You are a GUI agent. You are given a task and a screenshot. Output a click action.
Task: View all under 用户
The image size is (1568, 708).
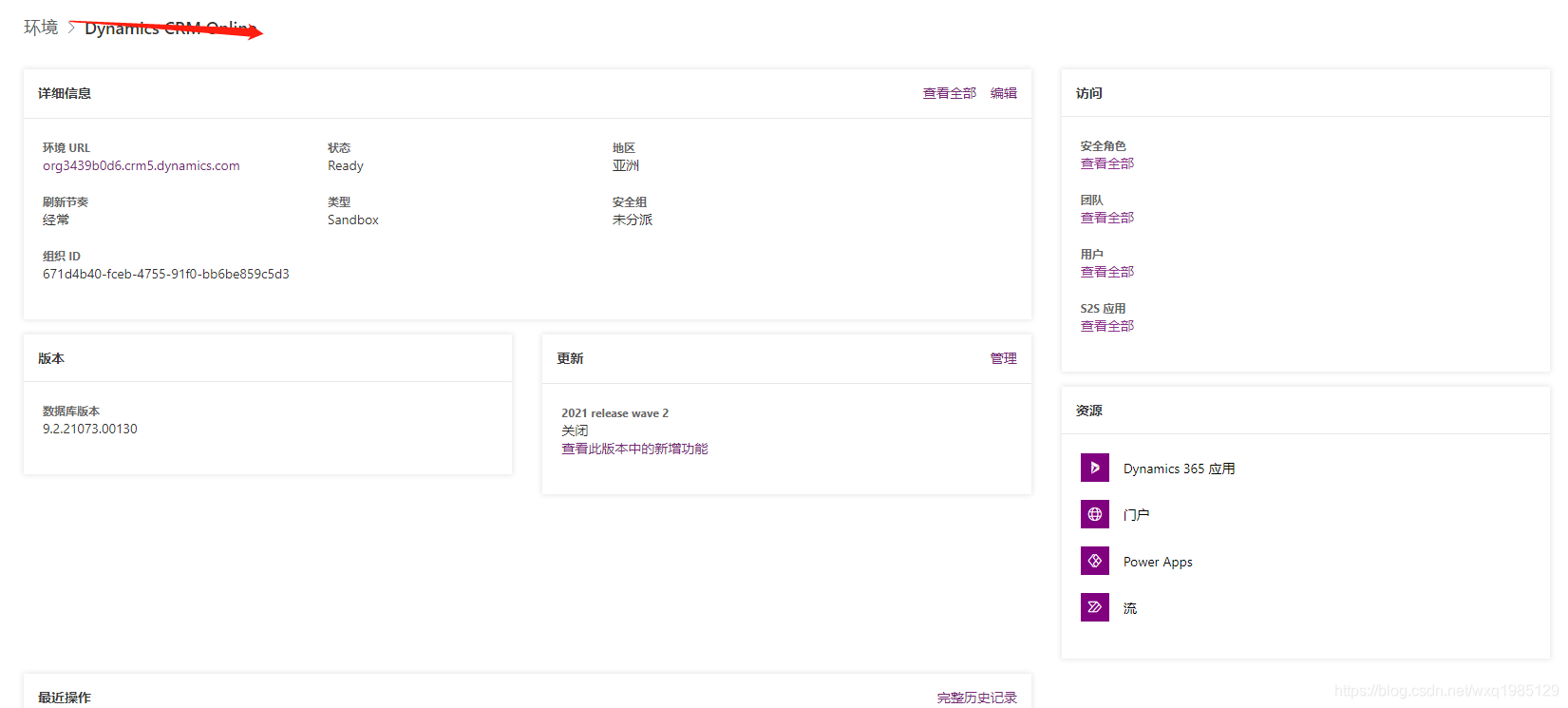coord(1107,272)
